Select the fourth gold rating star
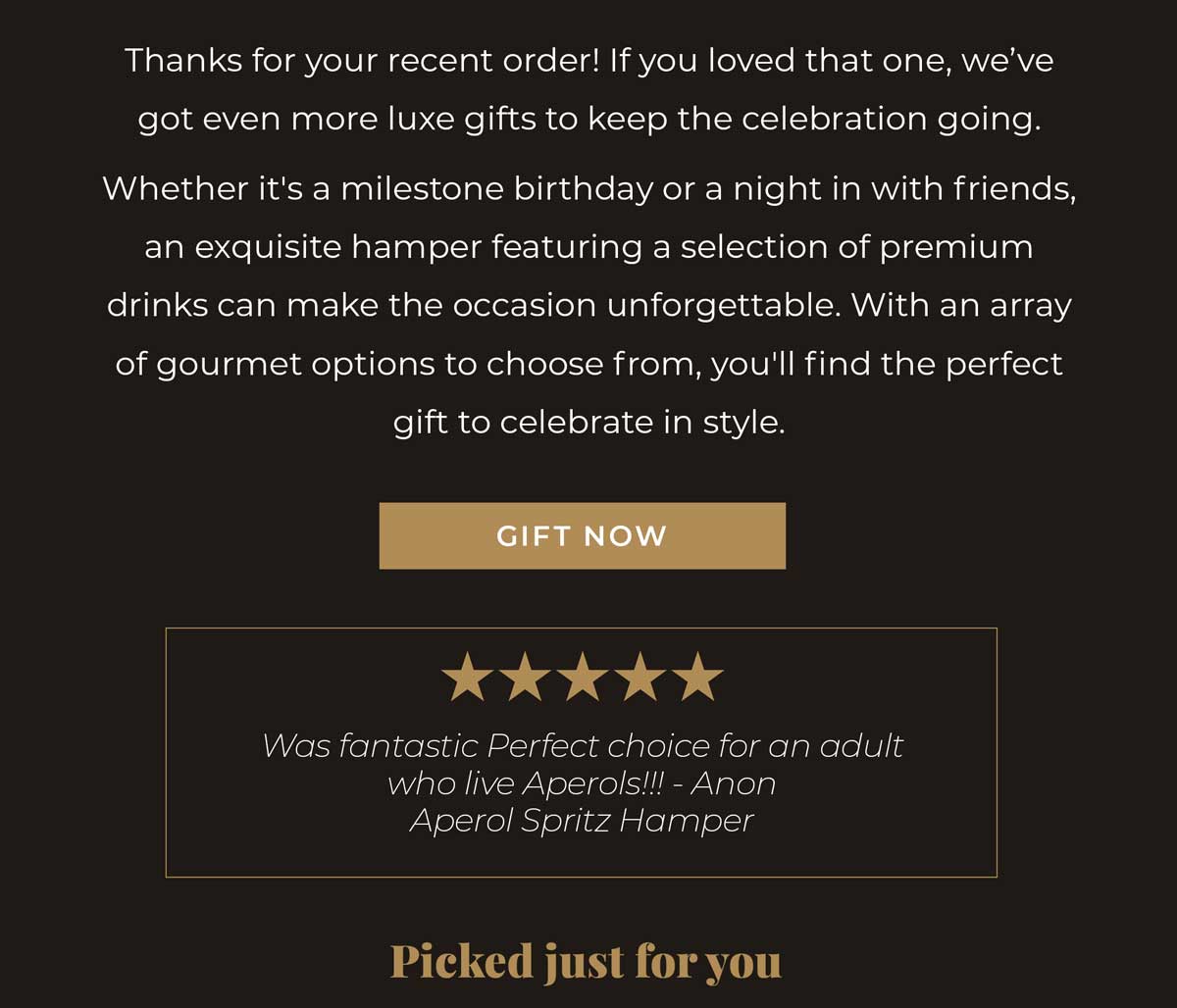1177x1008 pixels. click(x=640, y=678)
